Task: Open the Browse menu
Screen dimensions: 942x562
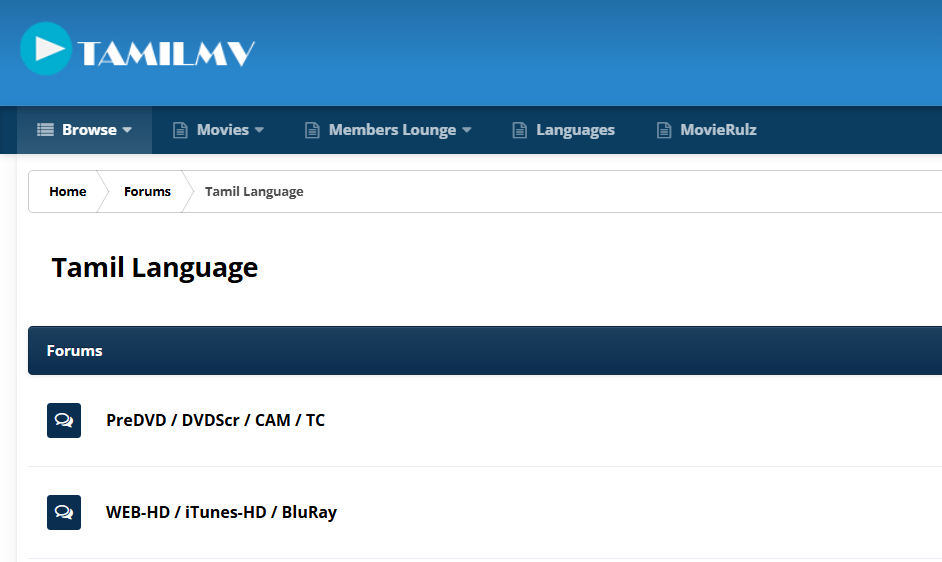Action: point(84,130)
